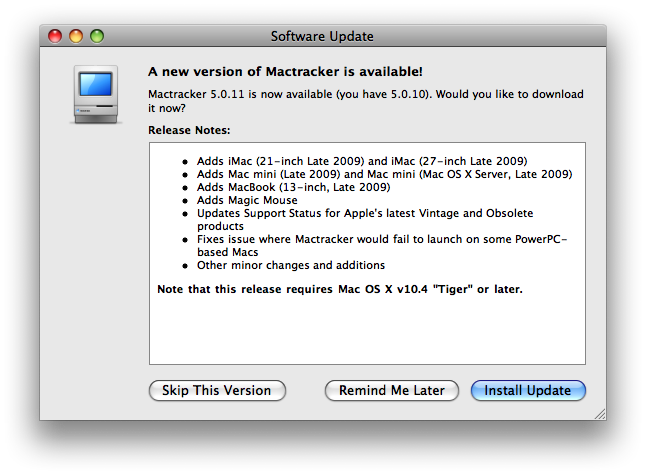Close the Software Update window
646x475 pixels.
coord(55,36)
